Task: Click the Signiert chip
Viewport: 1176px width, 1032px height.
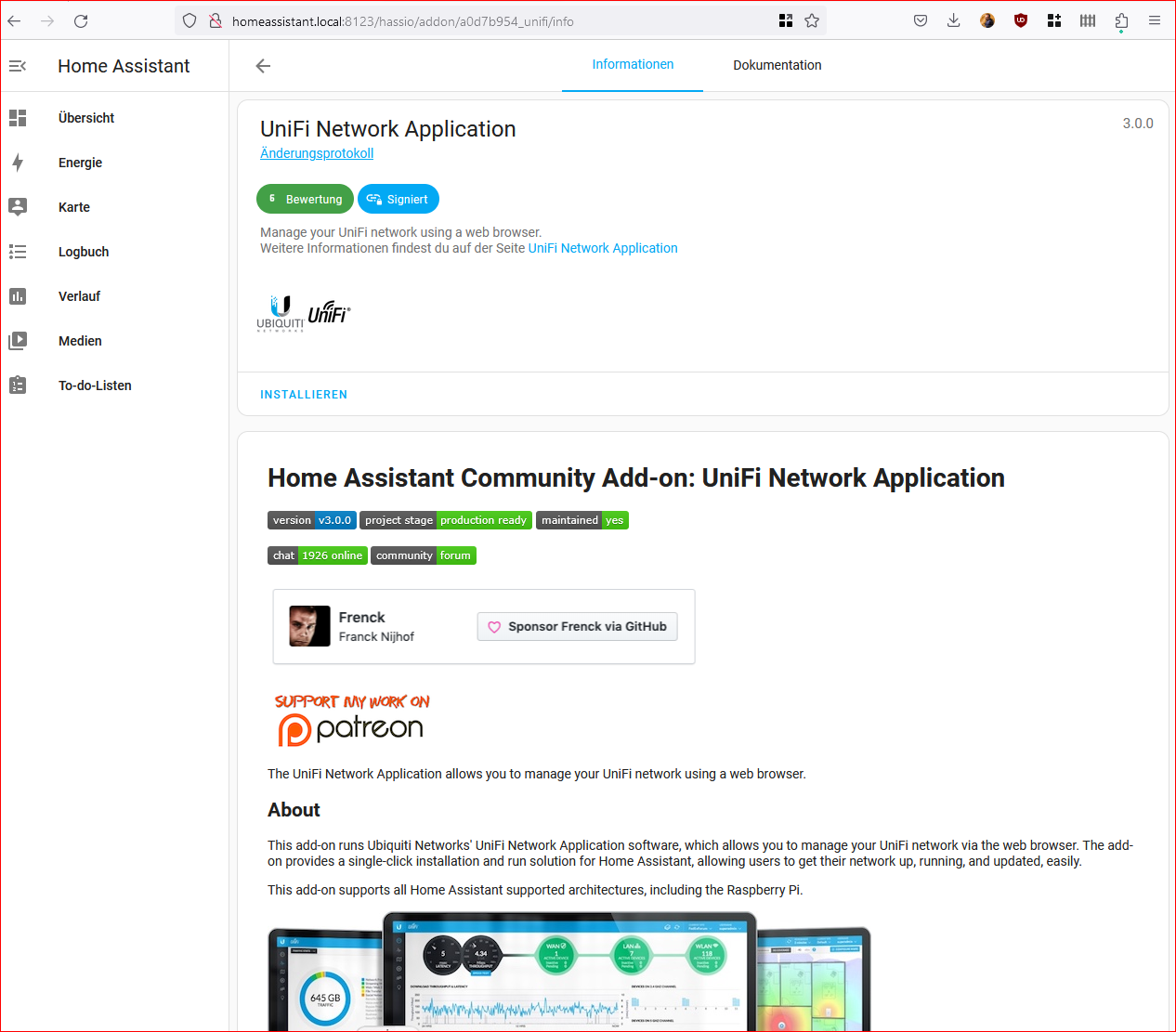Action: click(399, 199)
